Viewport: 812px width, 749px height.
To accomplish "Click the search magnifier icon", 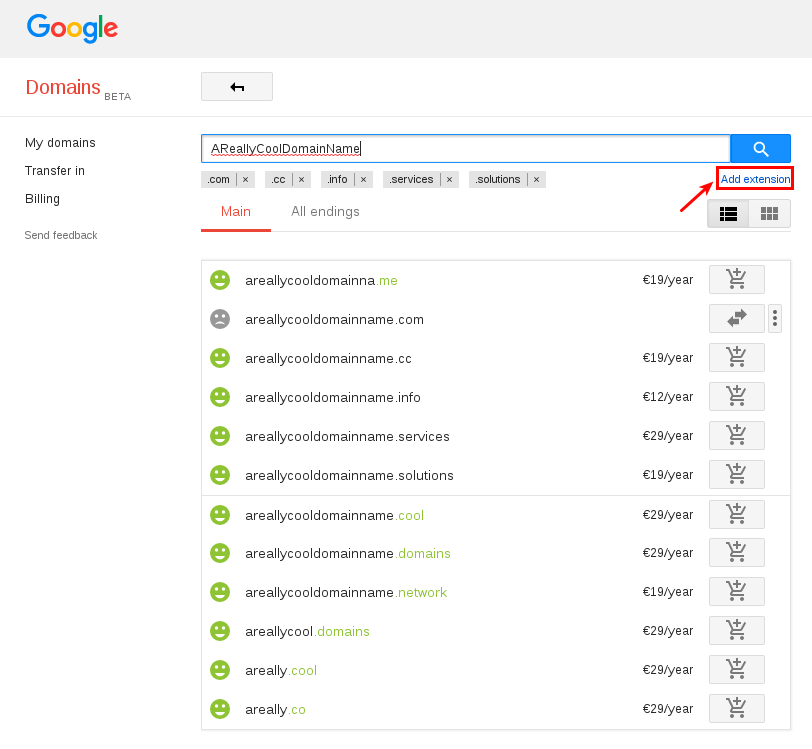I will (x=760, y=148).
